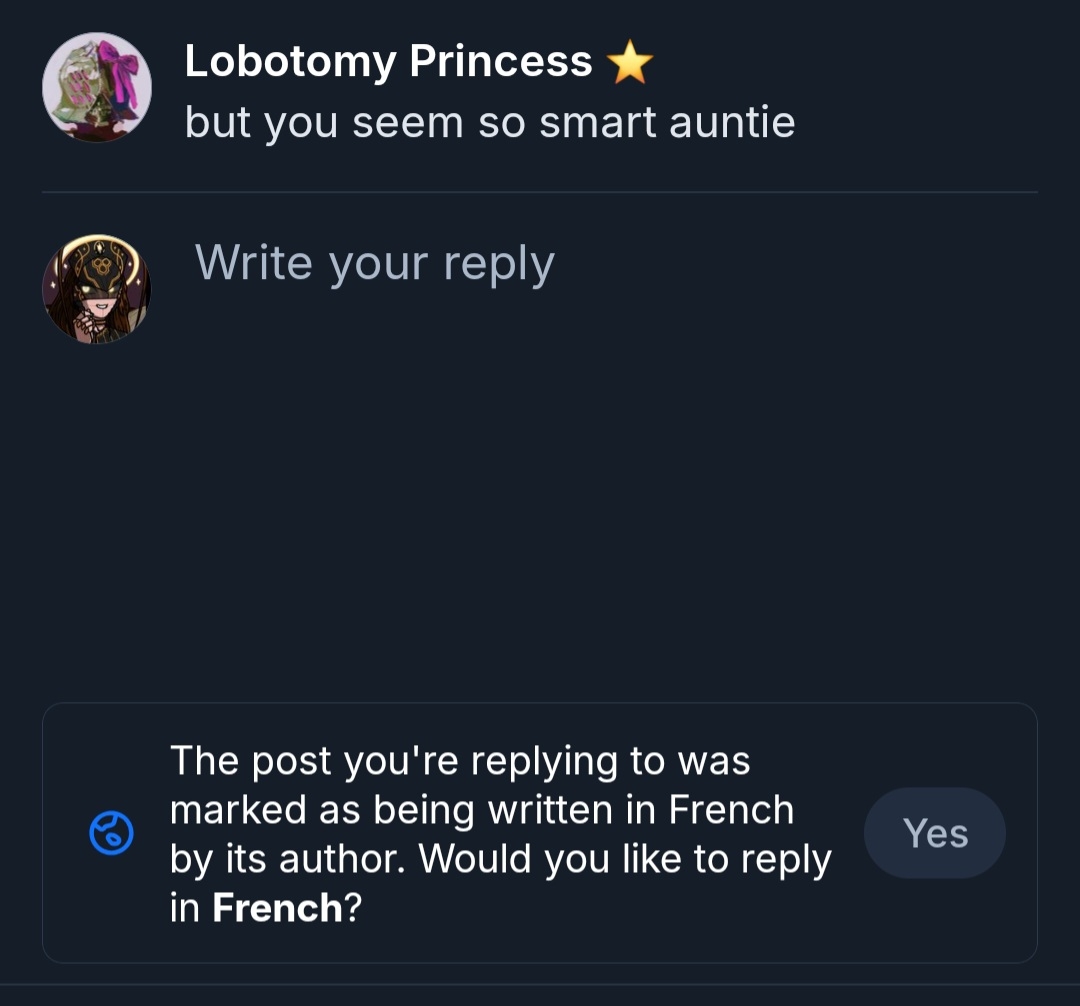Tap your own avatar beside the reply box
Image resolution: width=1080 pixels, height=1006 pixels.
coord(97,289)
